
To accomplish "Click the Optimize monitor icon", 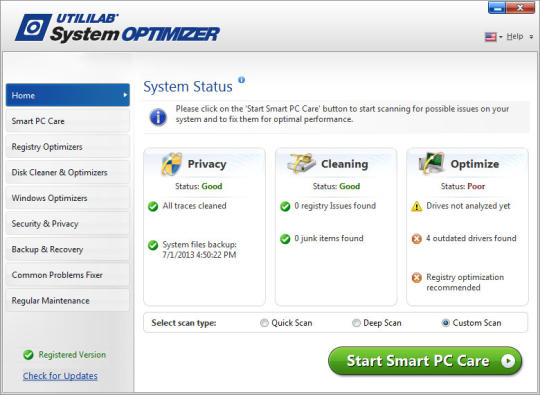I will 431,163.
